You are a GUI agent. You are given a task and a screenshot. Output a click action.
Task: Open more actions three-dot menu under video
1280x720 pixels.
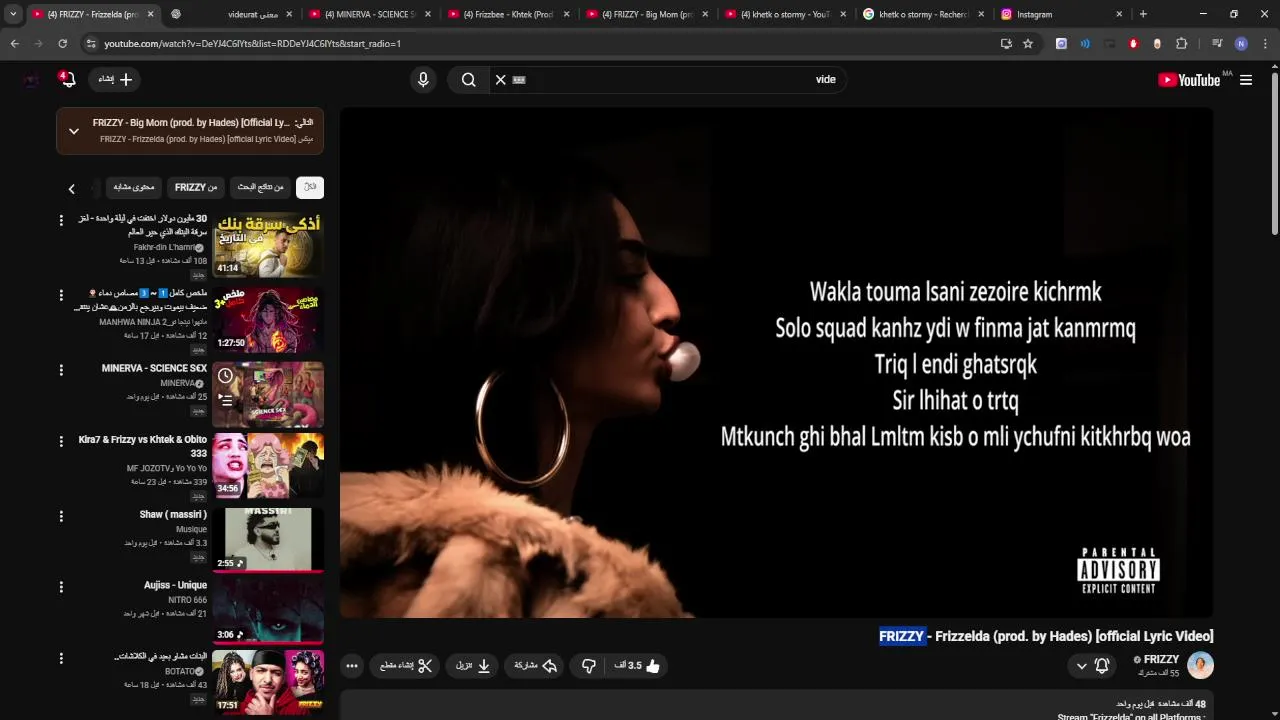point(352,666)
